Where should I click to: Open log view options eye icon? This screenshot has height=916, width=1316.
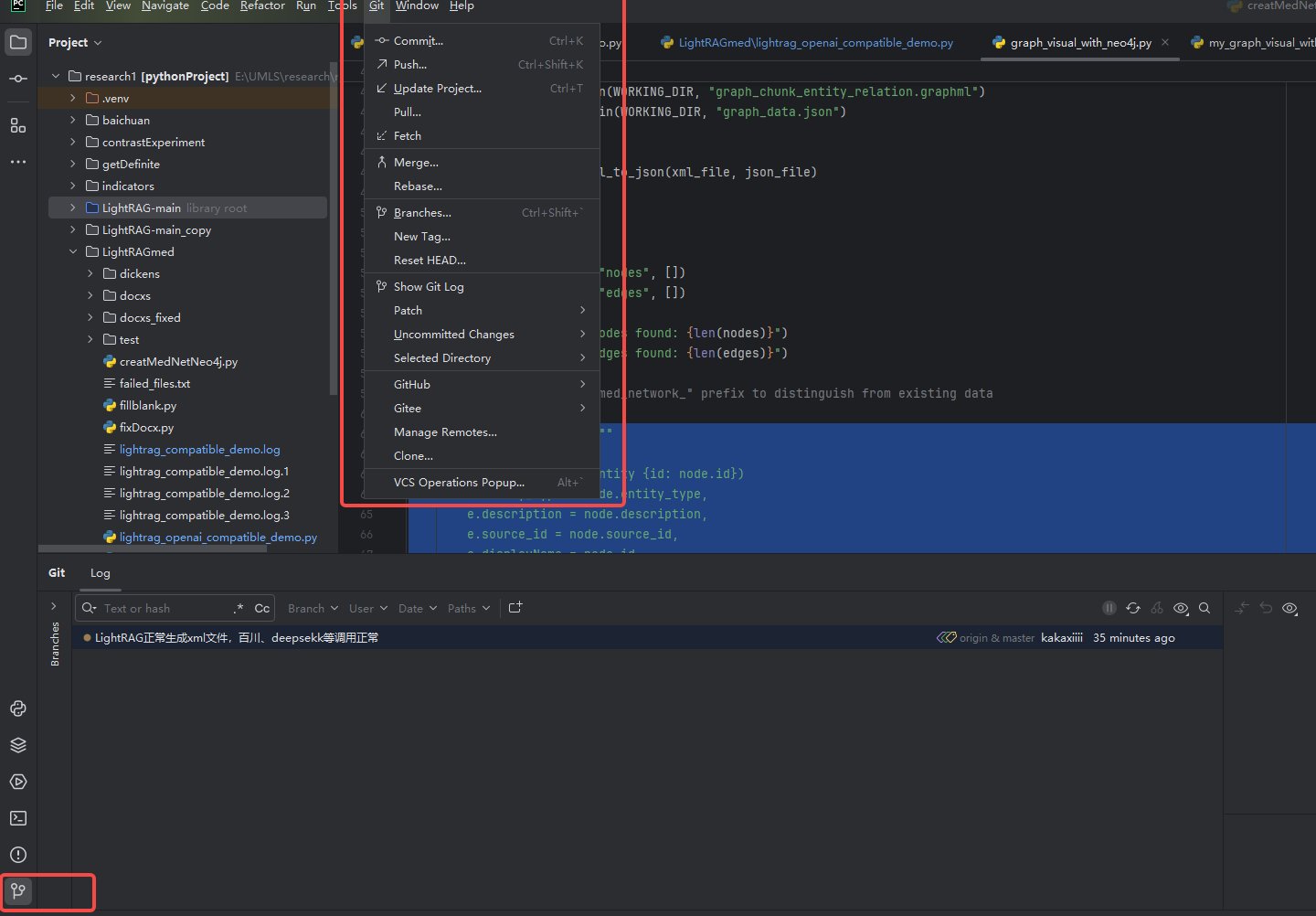(1181, 608)
